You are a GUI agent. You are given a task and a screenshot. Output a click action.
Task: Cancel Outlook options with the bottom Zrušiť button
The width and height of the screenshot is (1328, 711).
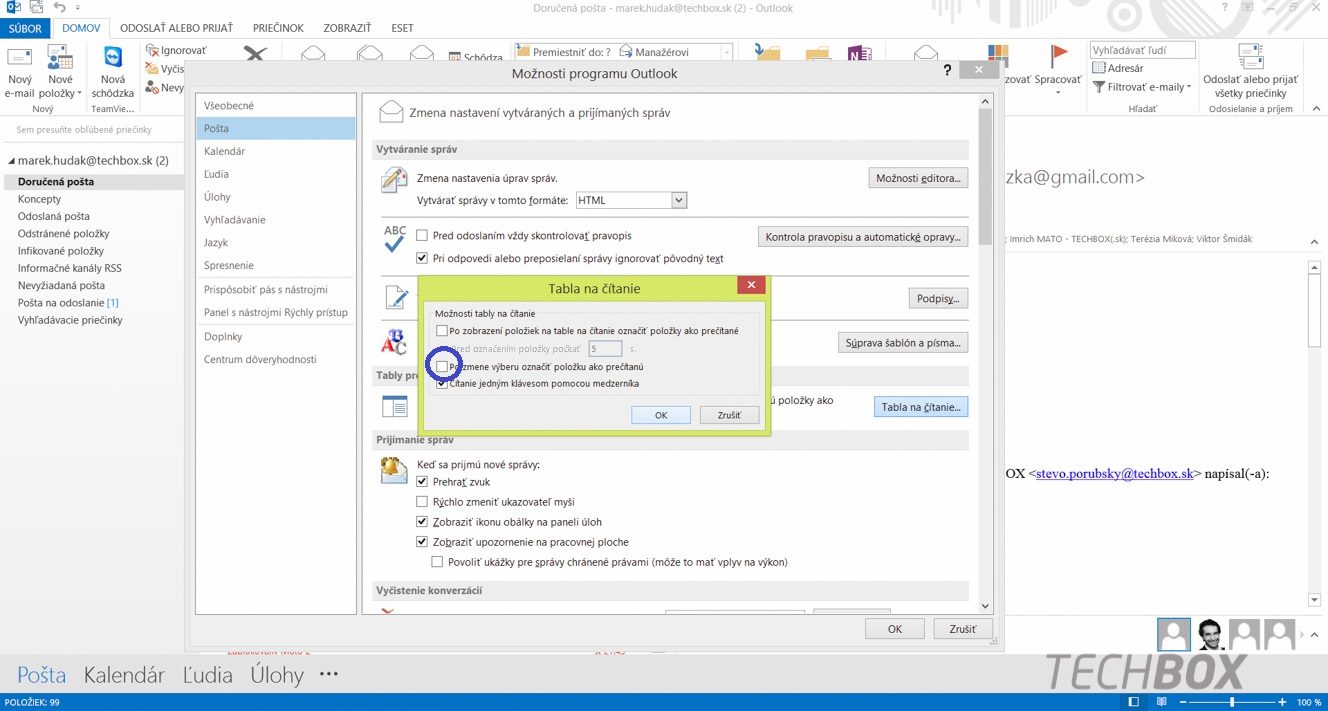[x=962, y=629]
